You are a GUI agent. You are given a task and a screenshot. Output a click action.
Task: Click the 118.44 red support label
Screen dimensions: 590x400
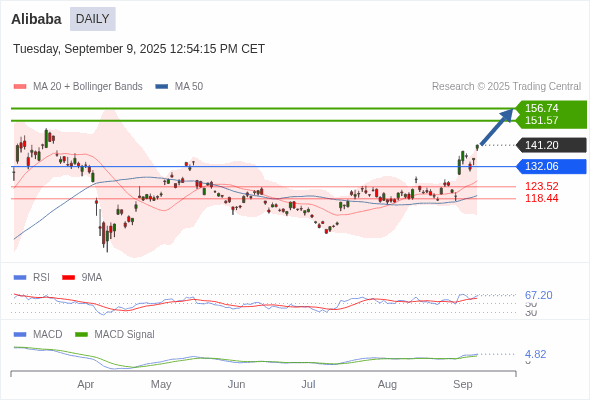[x=541, y=198]
